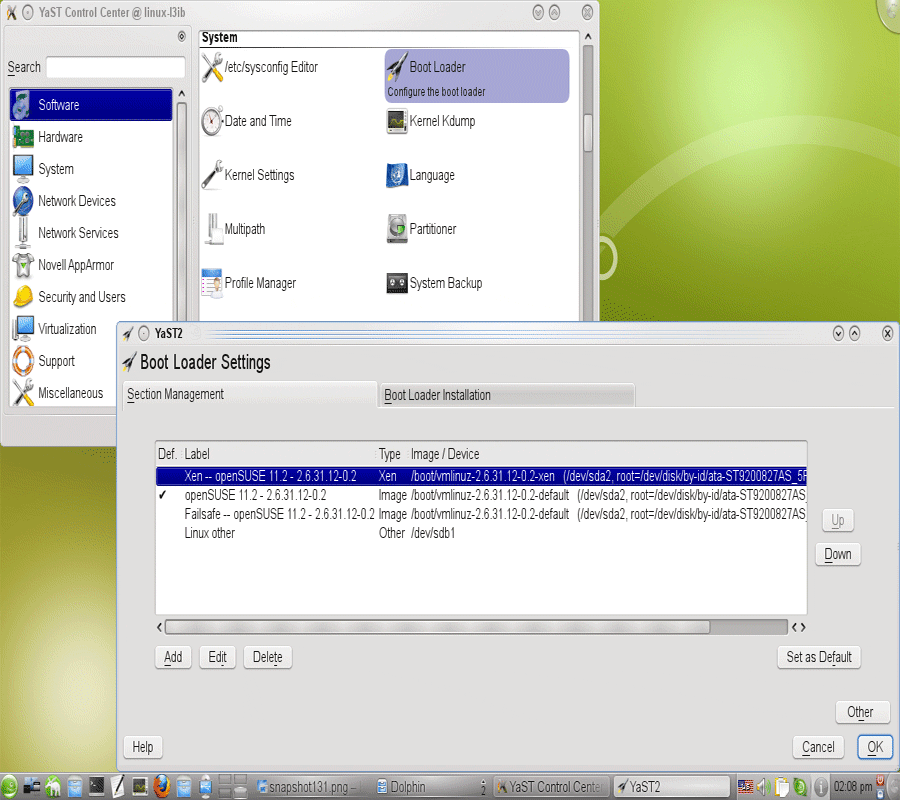Open the Partitioner module
Viewport: 900px width, 800px height.
pyautogui.click(x=422, y=229)
